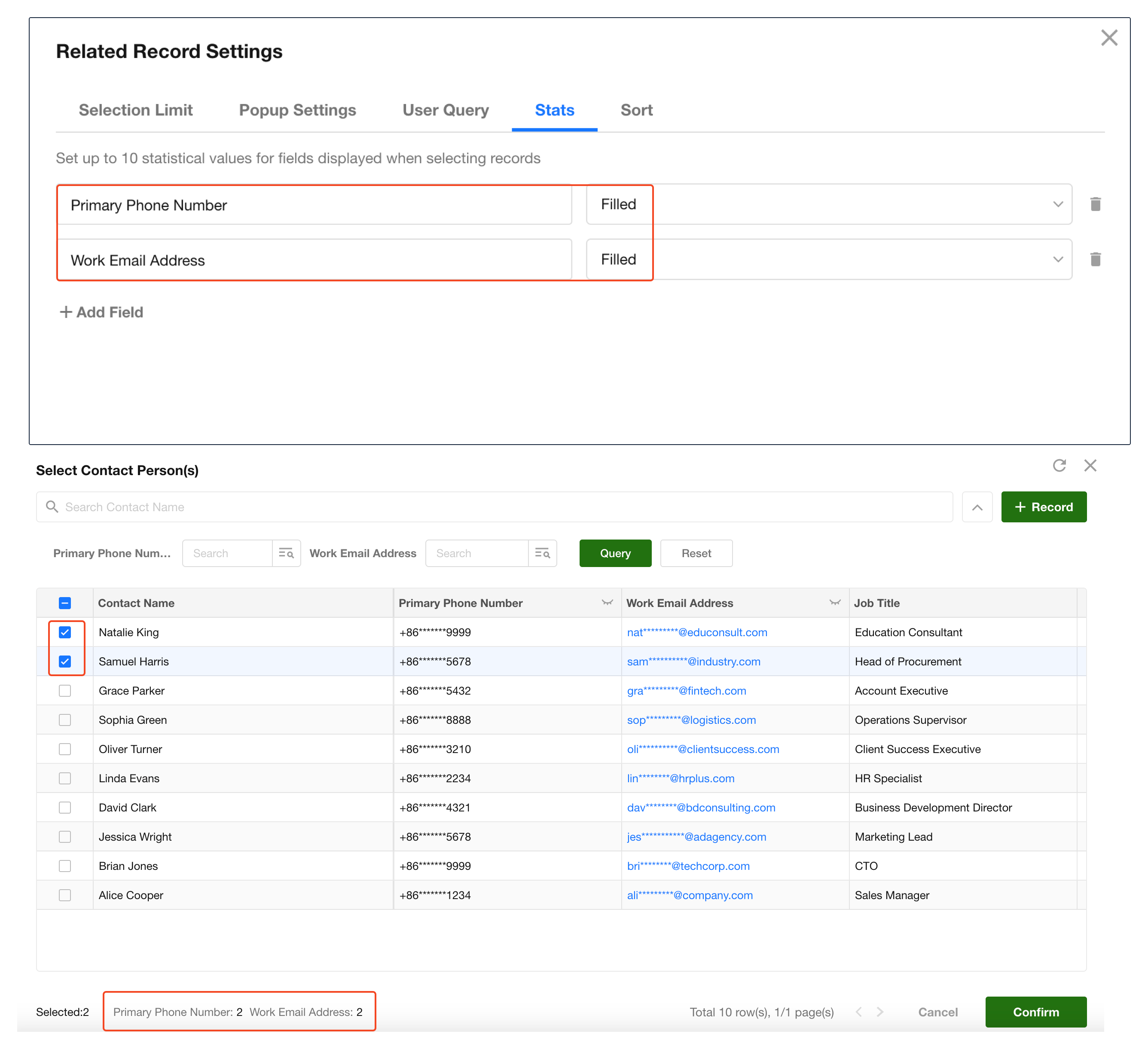Image resolution: width=1148 pixels, height=1049 pixels.
Task: Go to next page arrow
Action: [880, 1012]
